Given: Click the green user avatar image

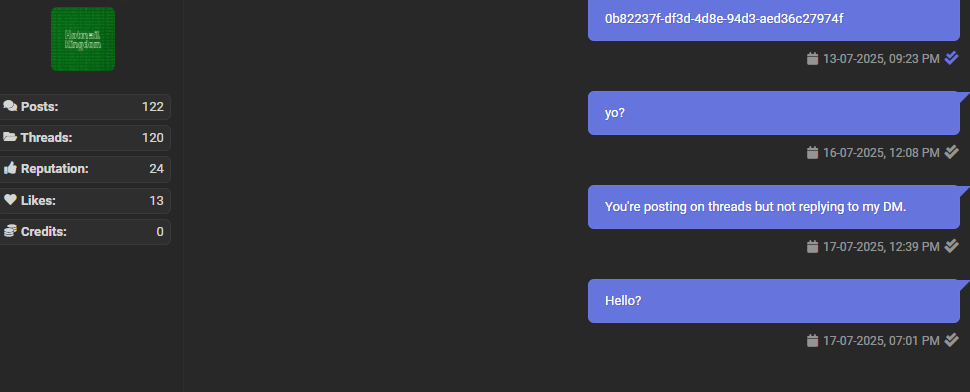Looking at the screenshot, I should 83,39.
